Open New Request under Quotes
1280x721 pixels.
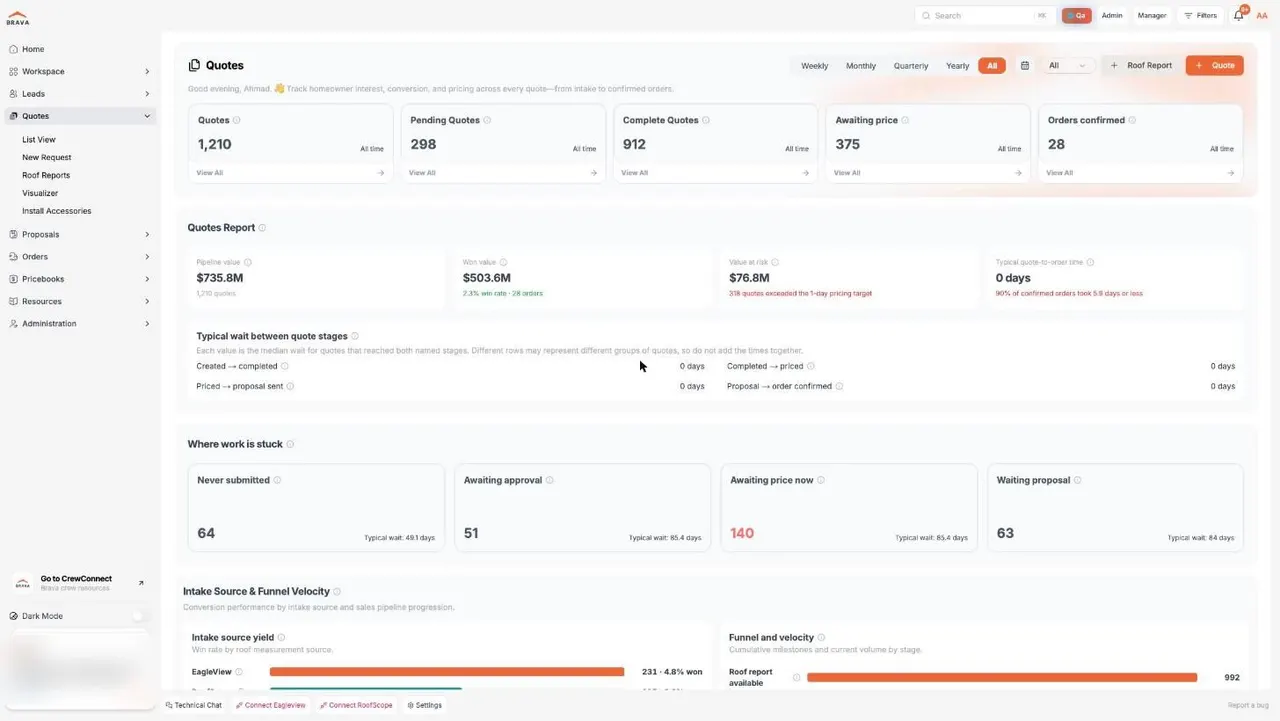tap(47, 158)
